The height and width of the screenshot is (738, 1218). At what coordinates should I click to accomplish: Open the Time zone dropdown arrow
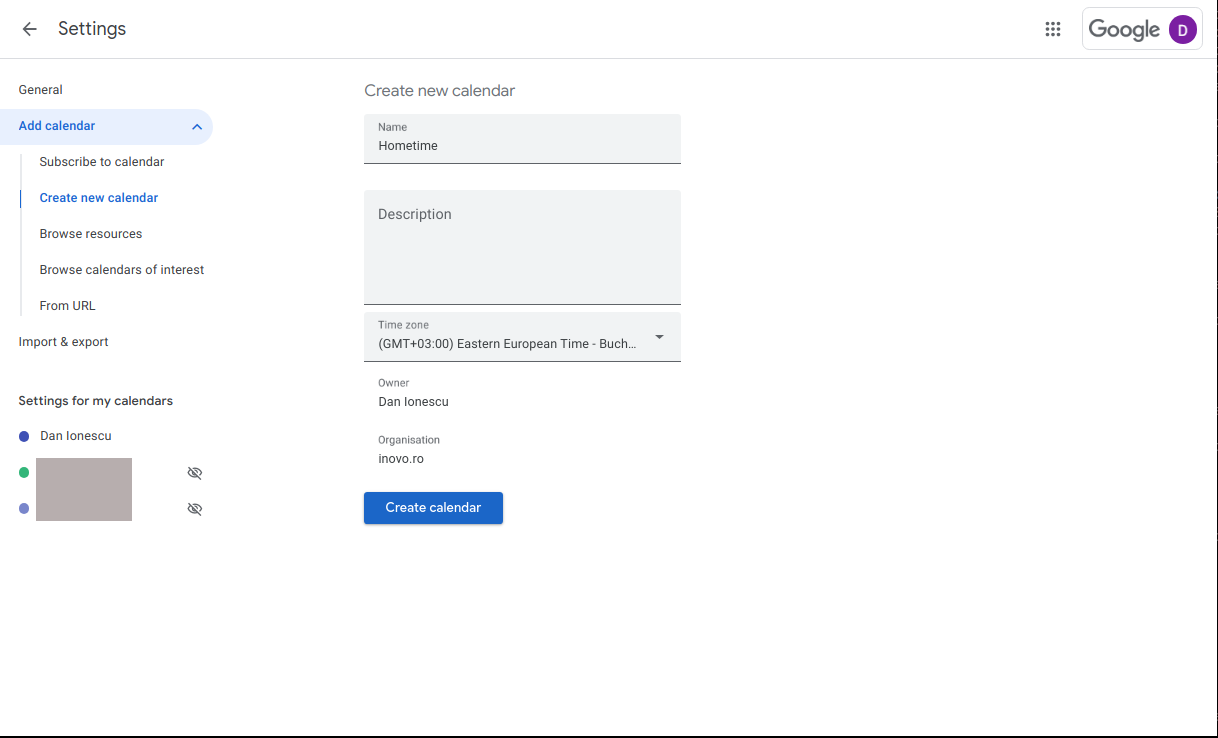point(659,337)
